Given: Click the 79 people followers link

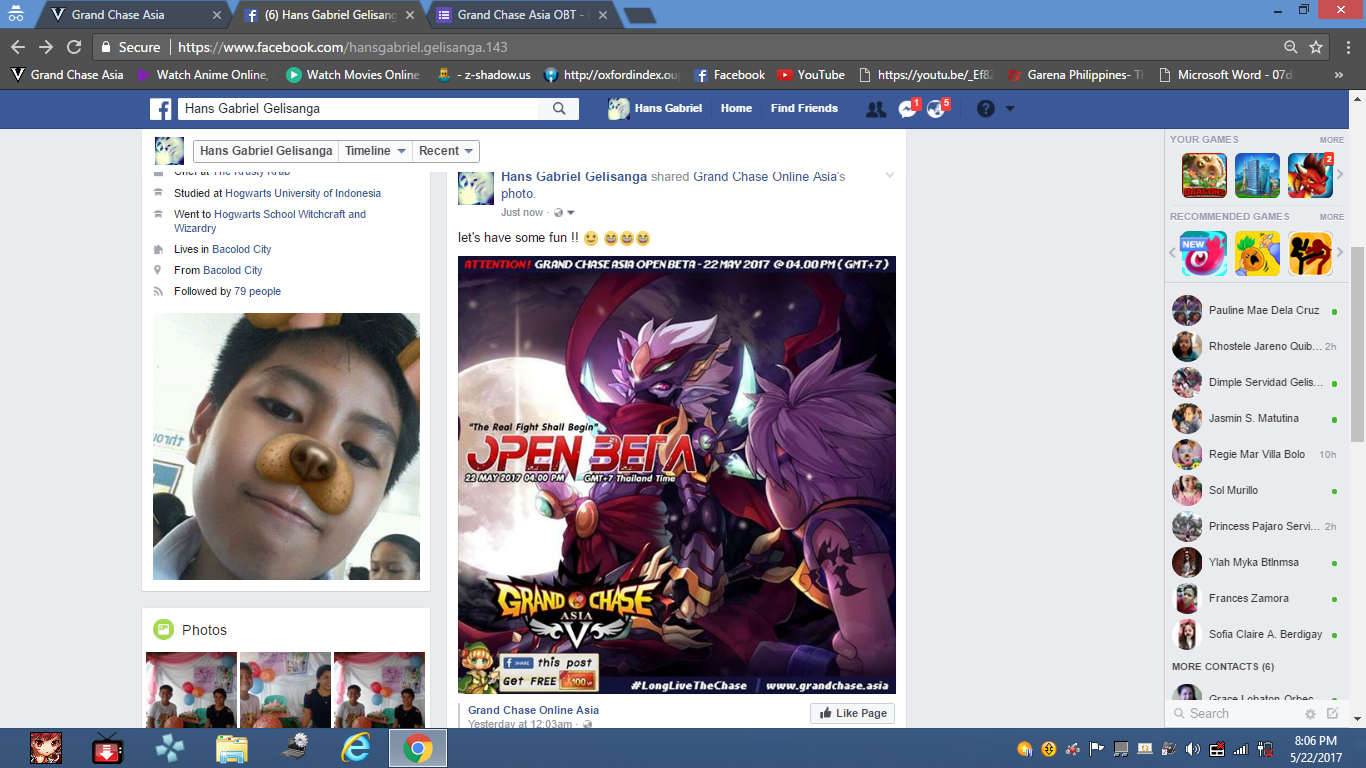Looking at the screenshot, I should click(x=257, y=291).
